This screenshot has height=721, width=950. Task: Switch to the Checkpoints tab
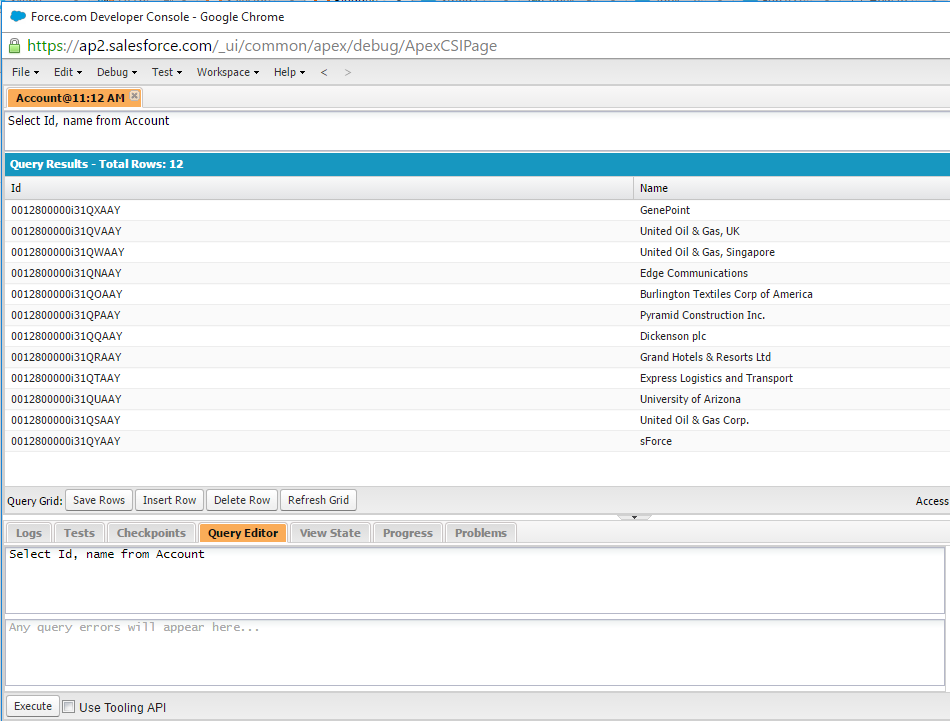coord(151,532)
